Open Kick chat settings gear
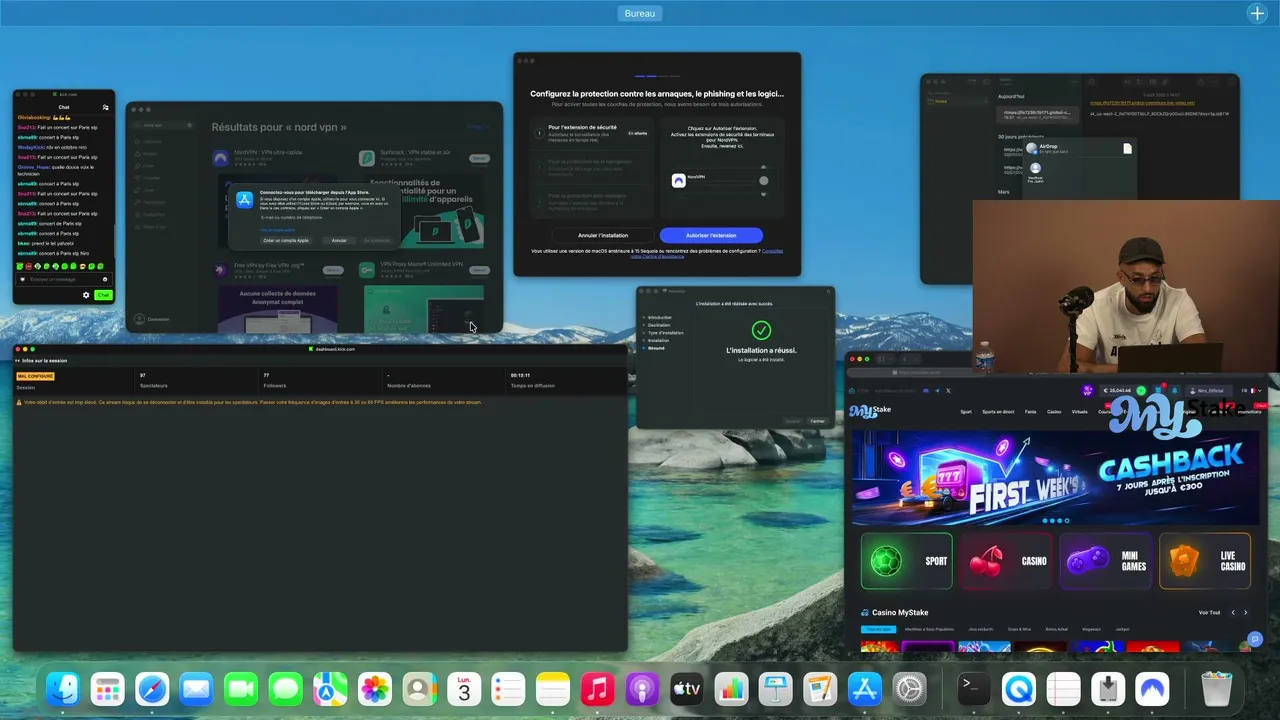The width and height of the screenshot is (1280, 720). [x=86, y=295]
